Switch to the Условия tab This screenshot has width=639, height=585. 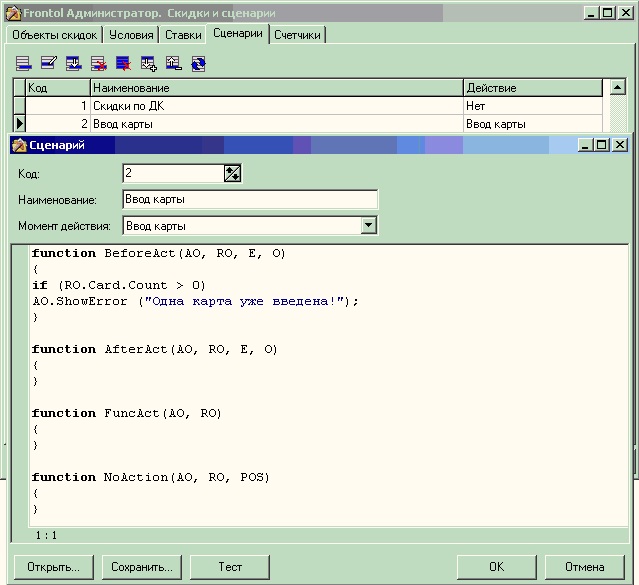click(131, 35)
